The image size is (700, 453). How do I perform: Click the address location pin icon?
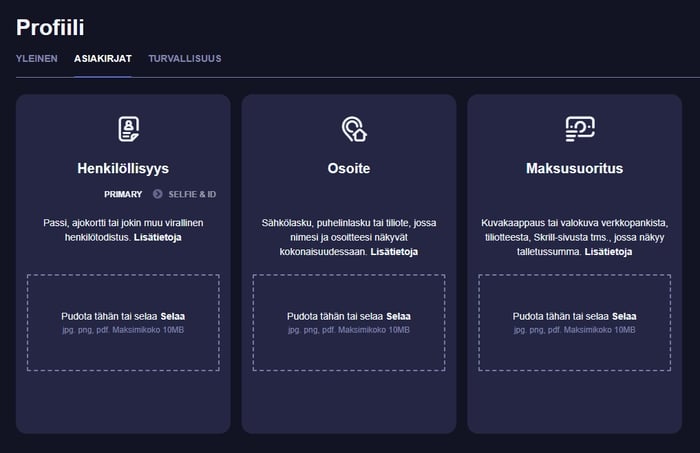[x=354, y=129]
